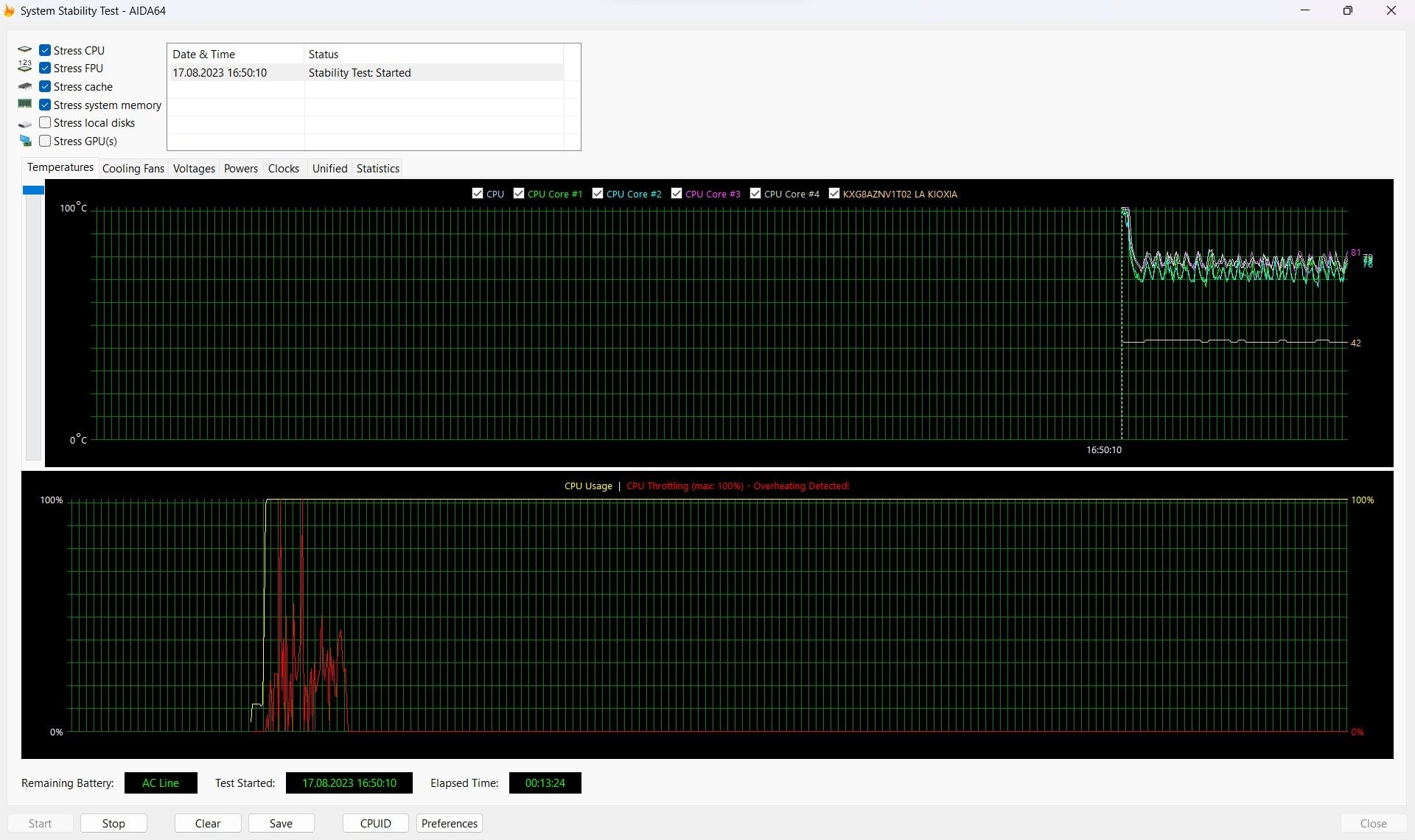Select the Unified monitoring view tab

pyautogui.click(x=328, y=168)
